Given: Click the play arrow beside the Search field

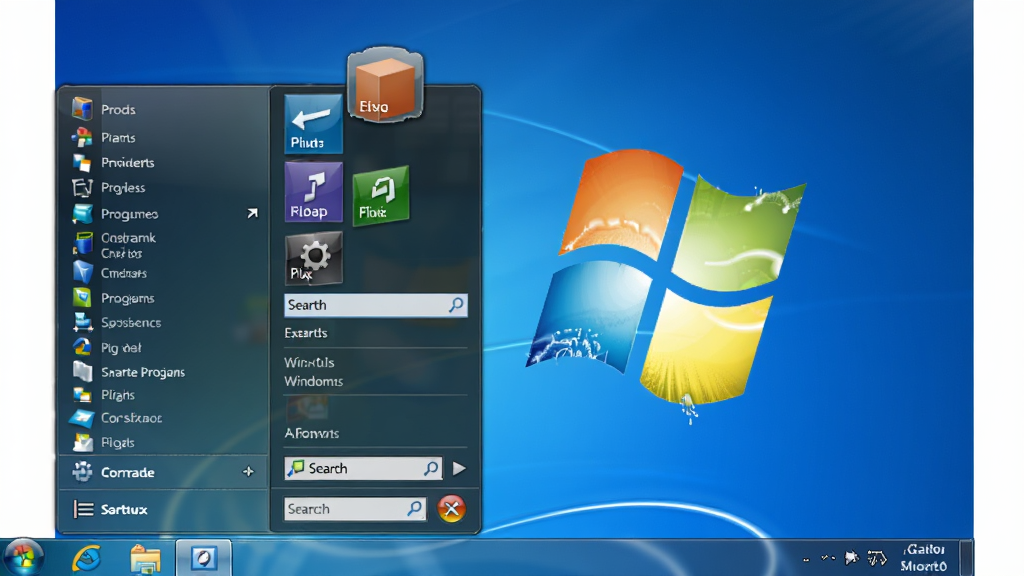Looking at the screenshot, I should [x=459, y=468].
